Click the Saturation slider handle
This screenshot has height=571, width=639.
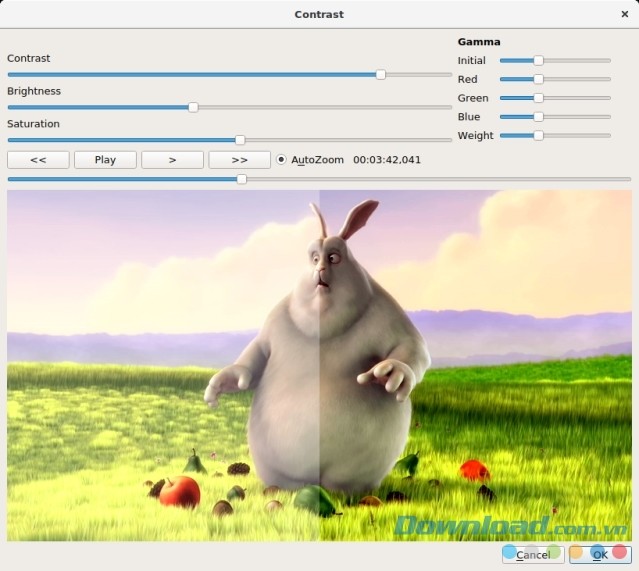tap(240, 140)
